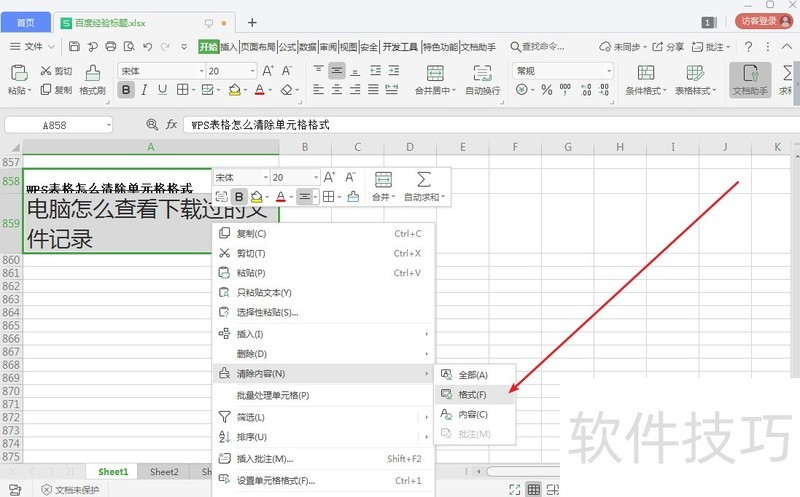Click the Save icon in quick toolbar

tap(74, 46)
